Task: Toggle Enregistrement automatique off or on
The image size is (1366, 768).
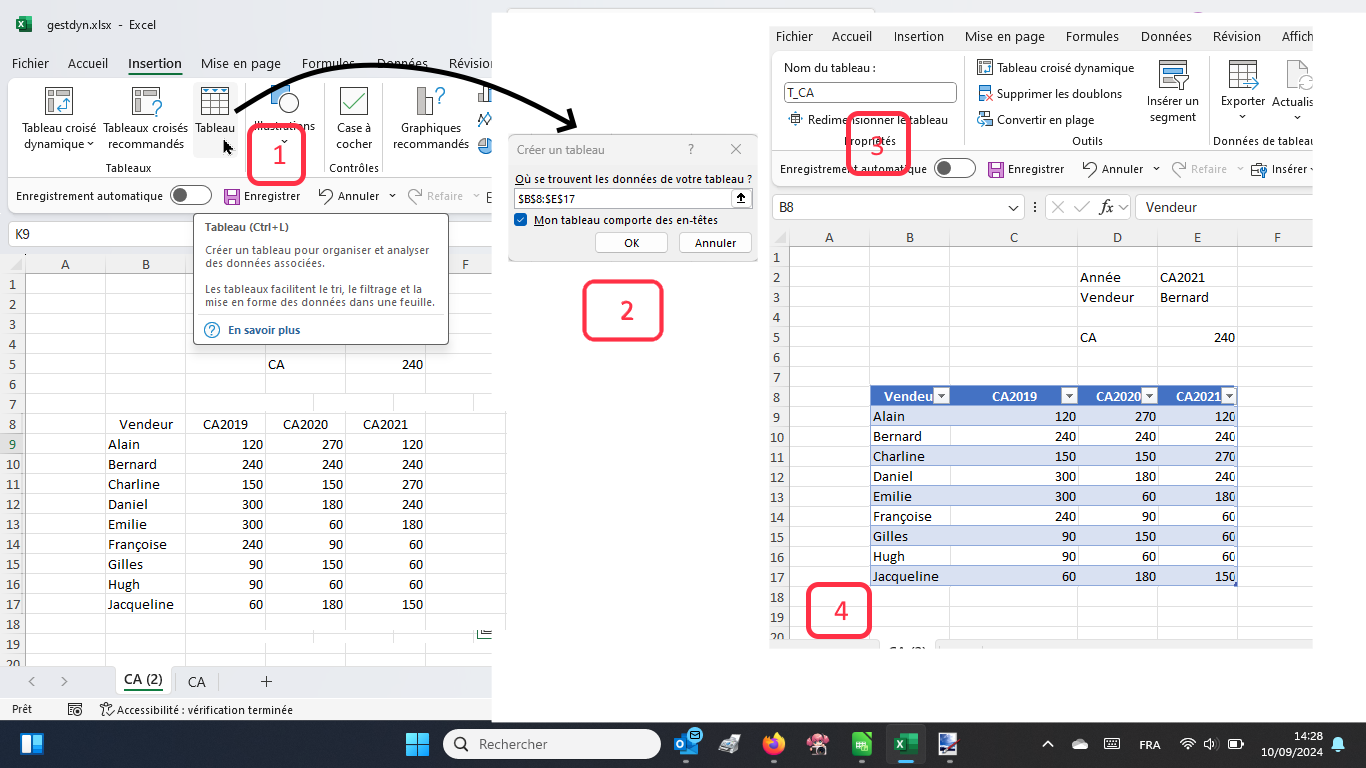Action: (189, 196)
